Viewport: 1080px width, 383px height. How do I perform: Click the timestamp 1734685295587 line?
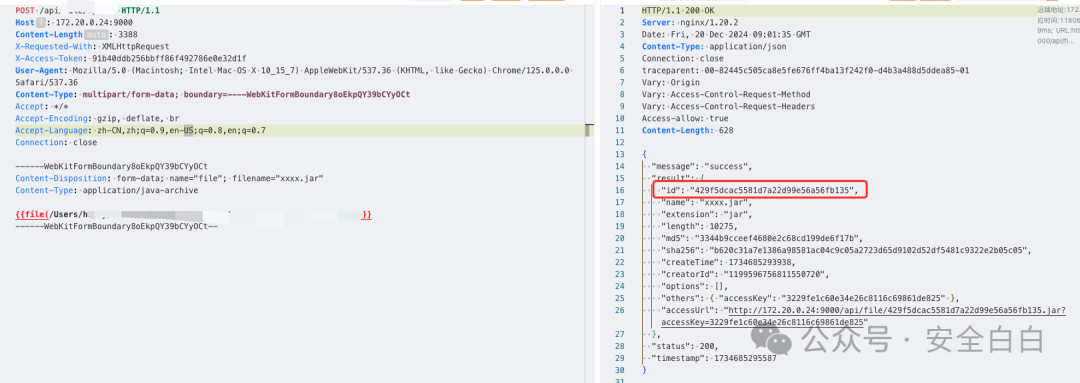pyautogui.click(x=714, y=358)
